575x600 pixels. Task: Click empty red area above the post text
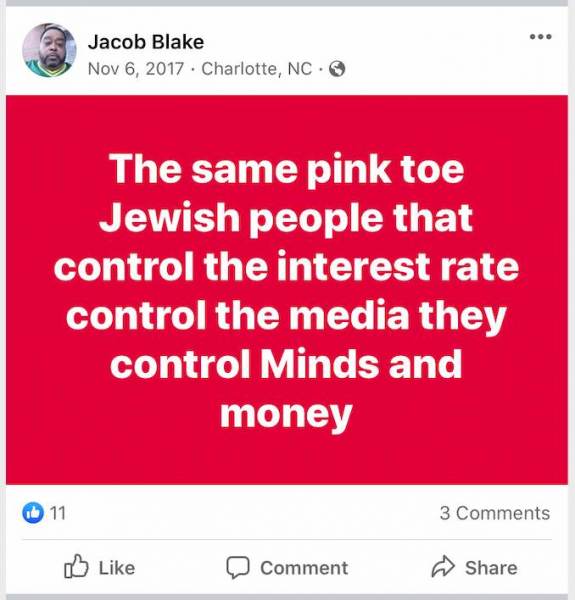click(287, 122)
